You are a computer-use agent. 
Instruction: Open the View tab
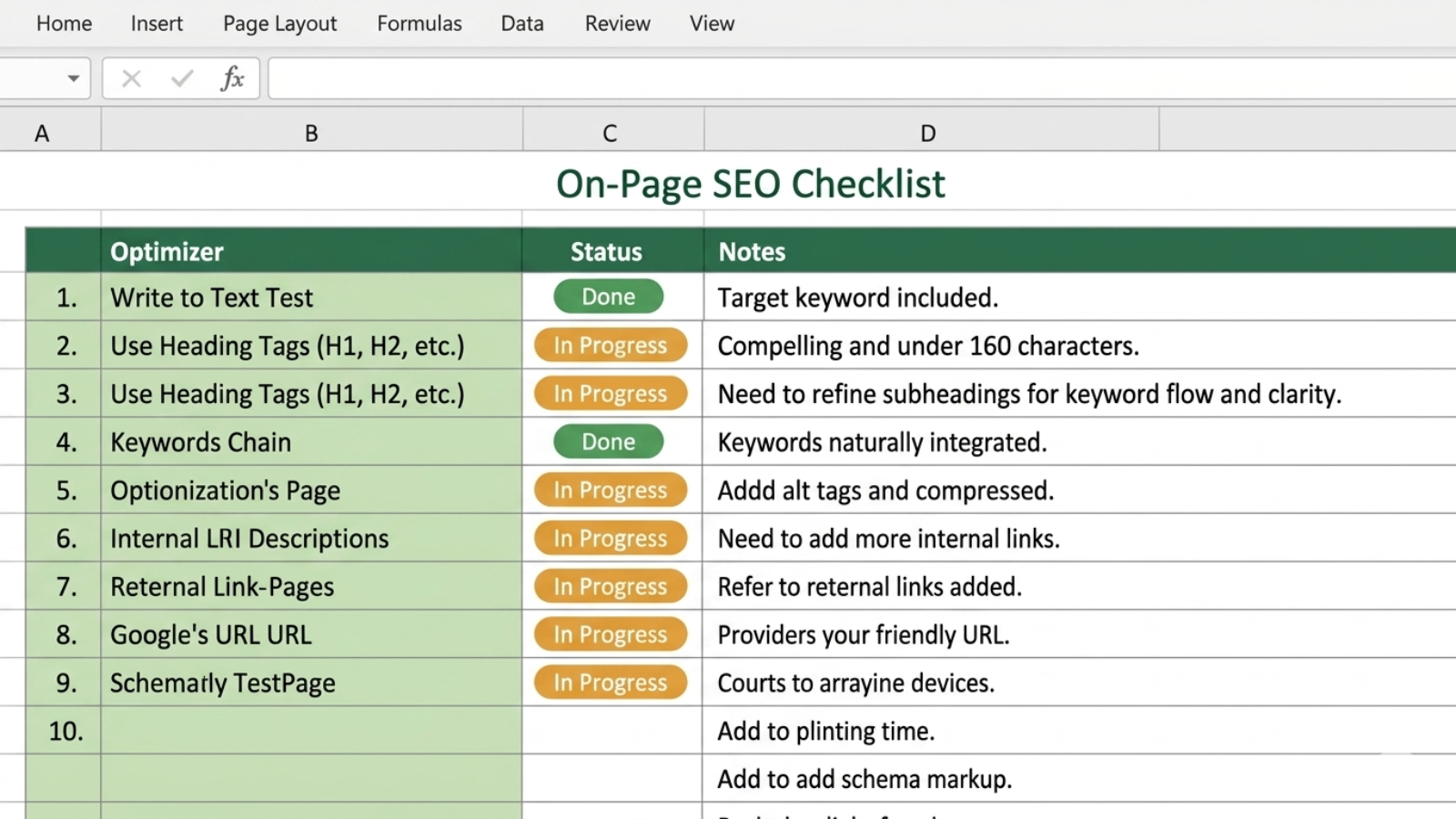point(712,24)
